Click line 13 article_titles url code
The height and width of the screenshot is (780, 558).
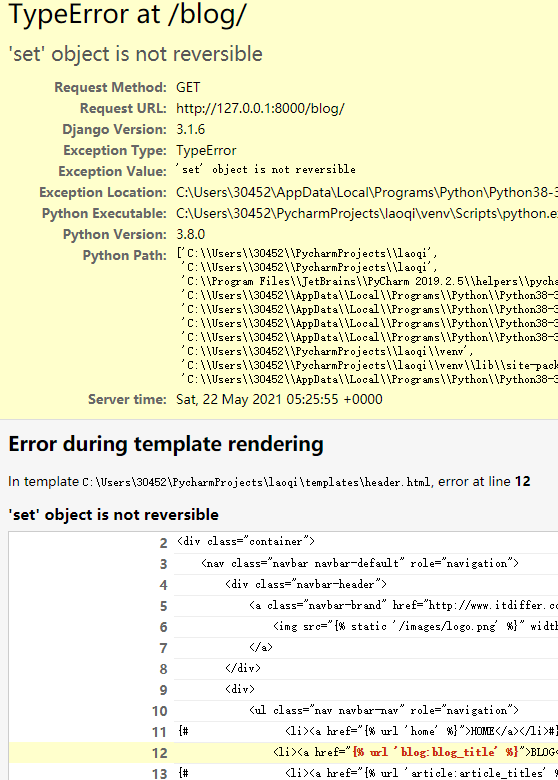[x=368, y=773]
